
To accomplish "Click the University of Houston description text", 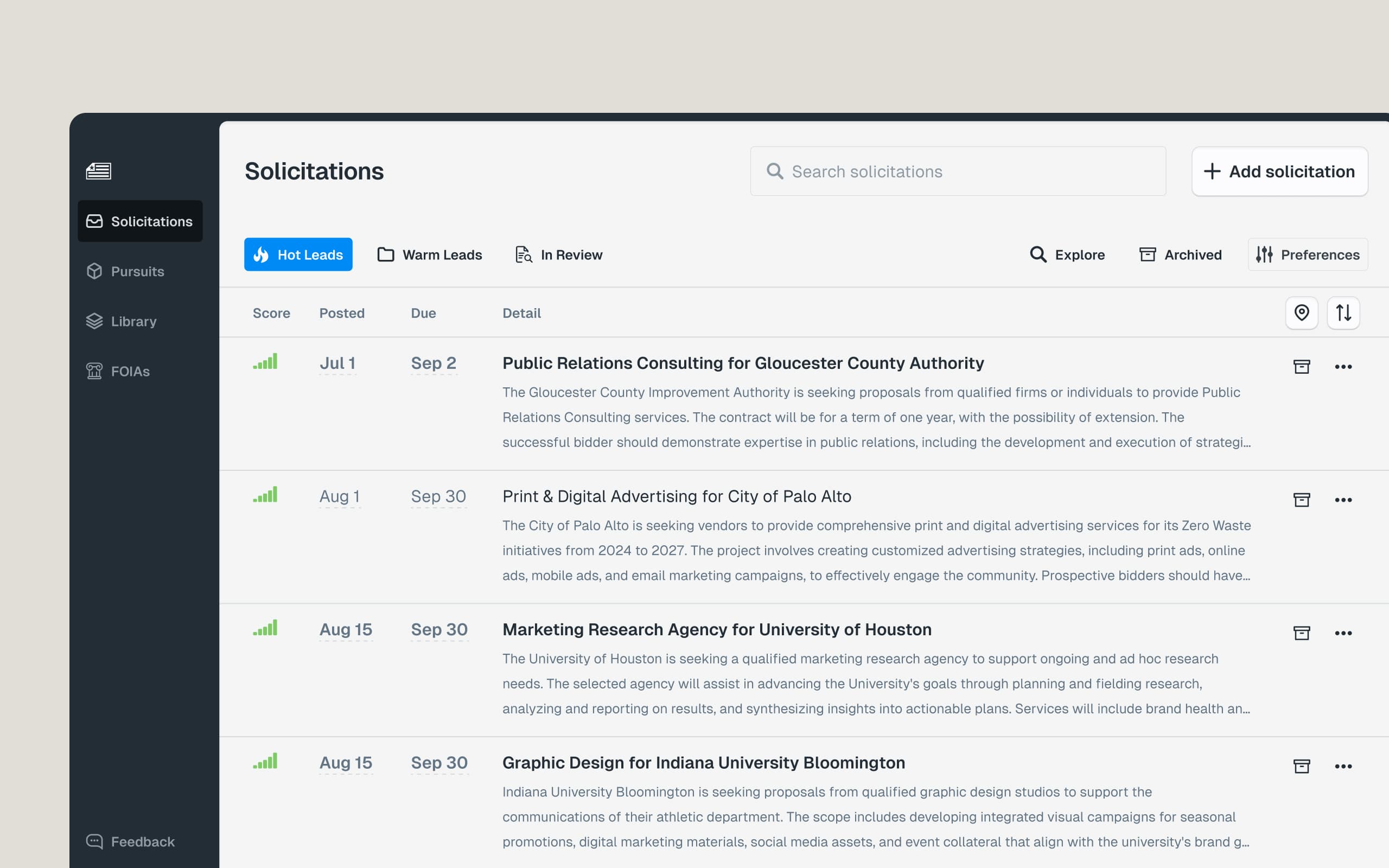I will tap(876, 684).
